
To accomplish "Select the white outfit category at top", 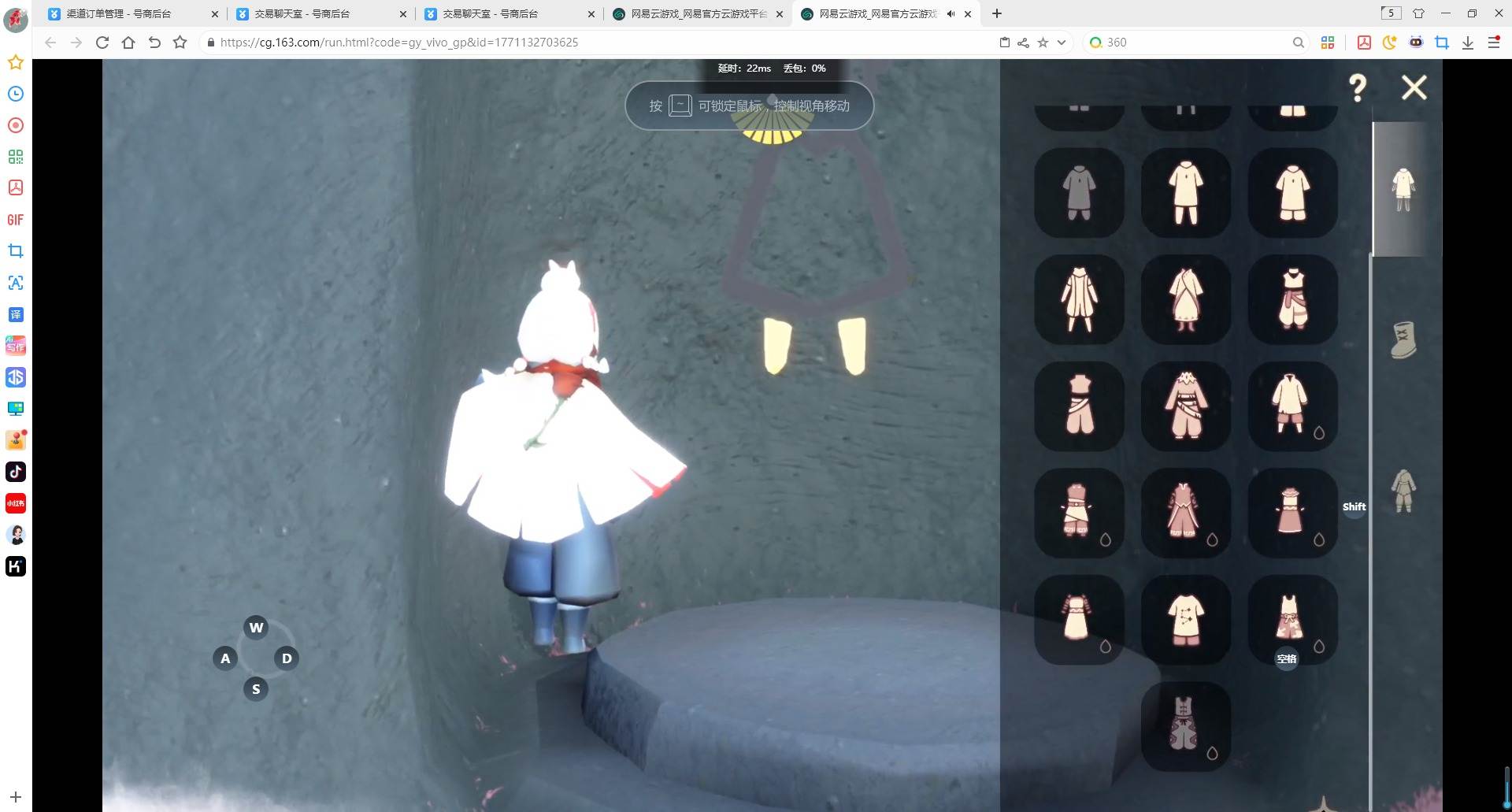I will point(1403,190).
